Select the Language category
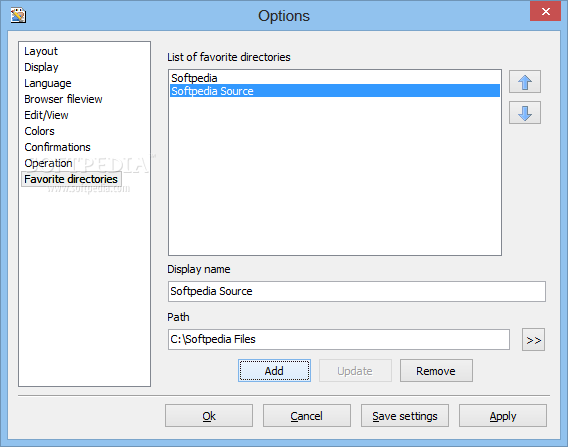Image resolution: width=568 pixels, height=447 pixels. pyautogui.click(x=48, y=83)
